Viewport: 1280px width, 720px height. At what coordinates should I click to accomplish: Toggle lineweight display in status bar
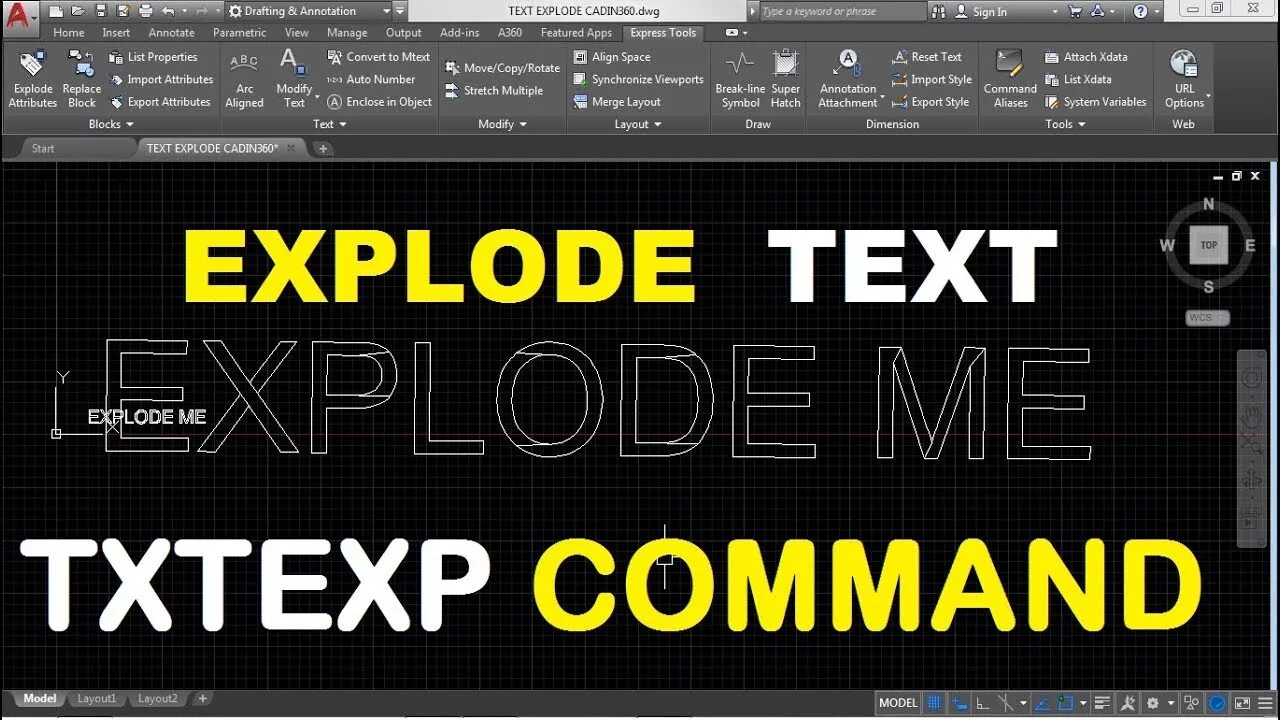1102,703
